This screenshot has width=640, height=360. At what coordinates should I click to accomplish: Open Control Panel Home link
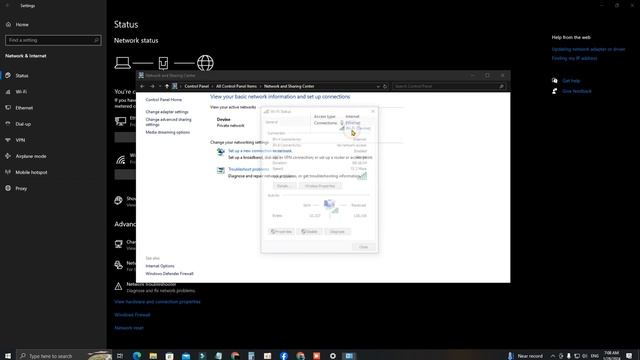[x=164, y=100]
